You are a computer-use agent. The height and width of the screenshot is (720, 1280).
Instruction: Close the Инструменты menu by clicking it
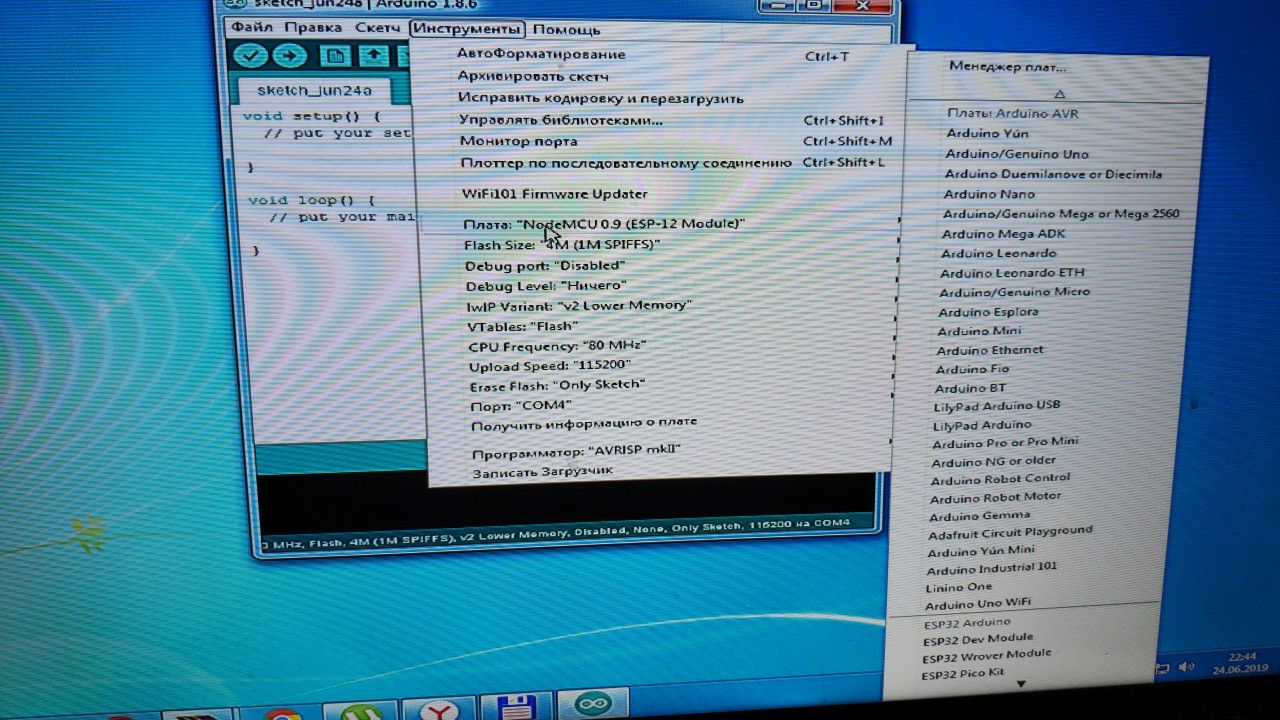[467, 29]
